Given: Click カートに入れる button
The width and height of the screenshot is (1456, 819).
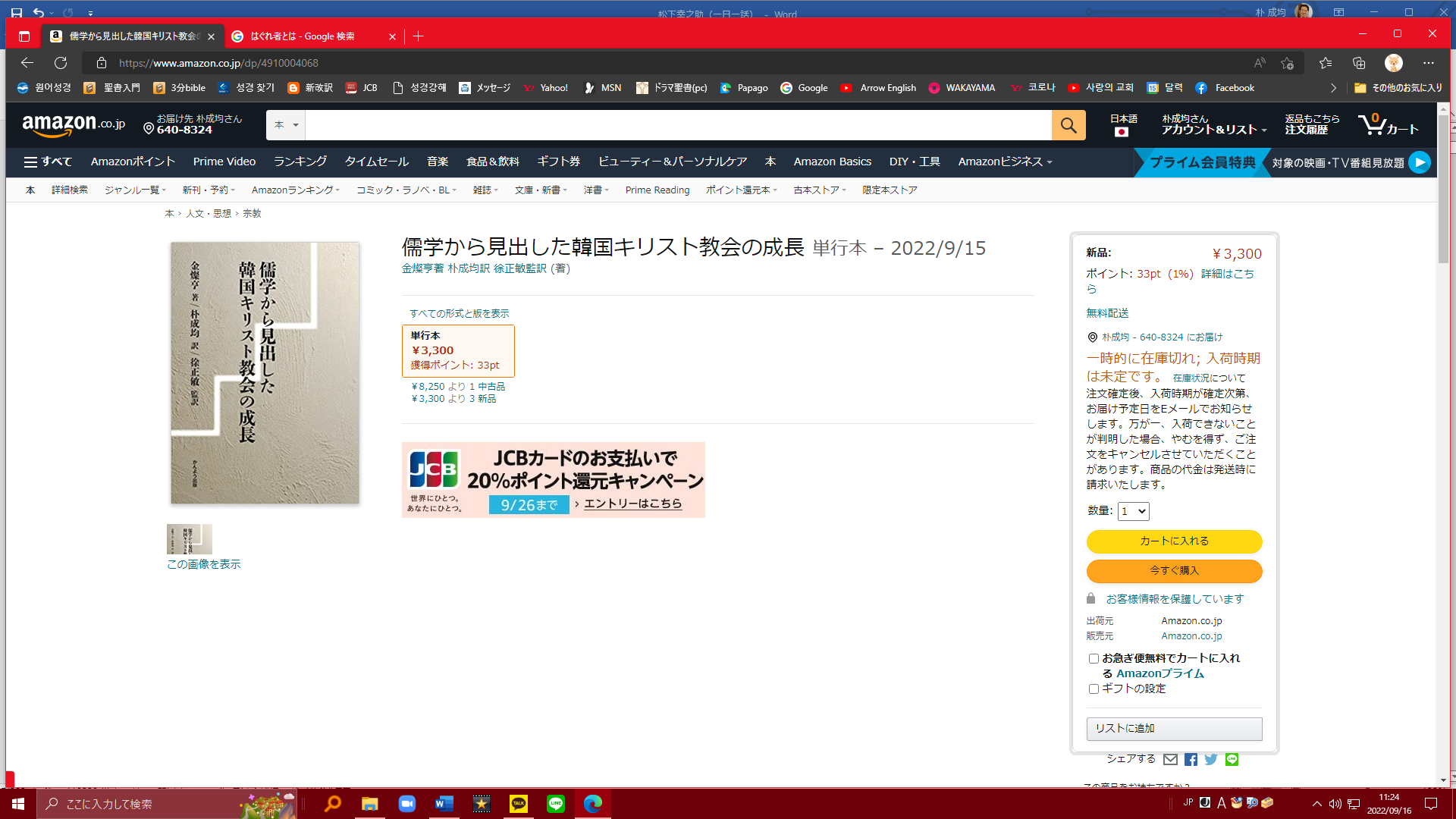Looking at the screenshot, I should point(1174,541).
